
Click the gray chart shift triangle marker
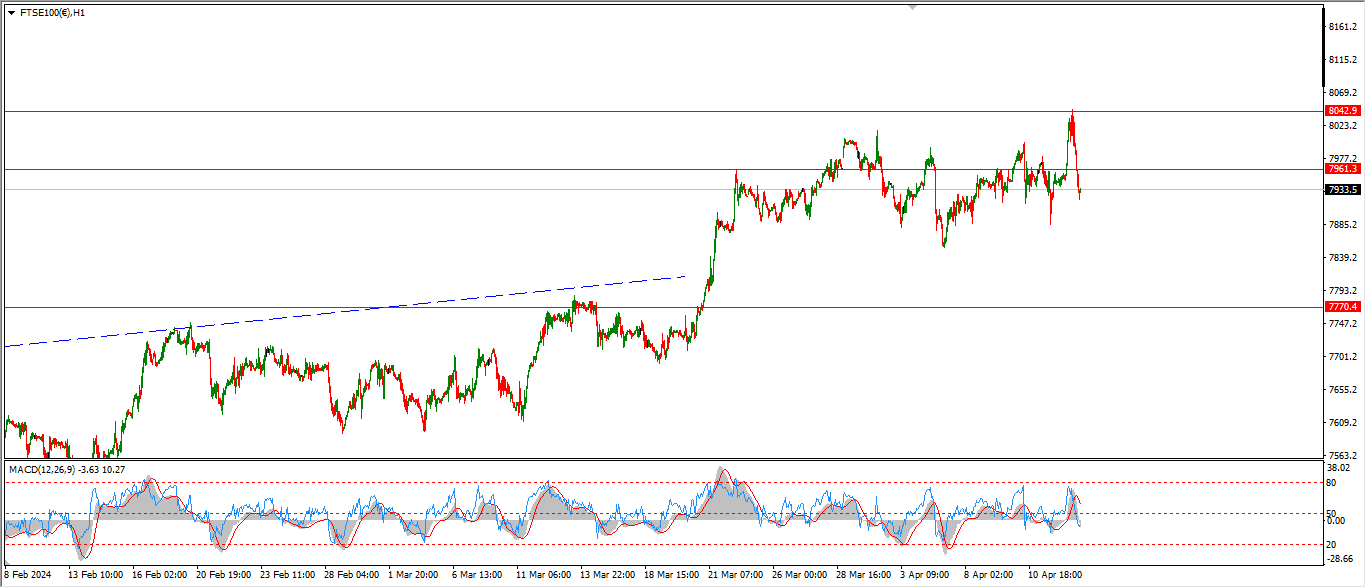pos(912,6)
